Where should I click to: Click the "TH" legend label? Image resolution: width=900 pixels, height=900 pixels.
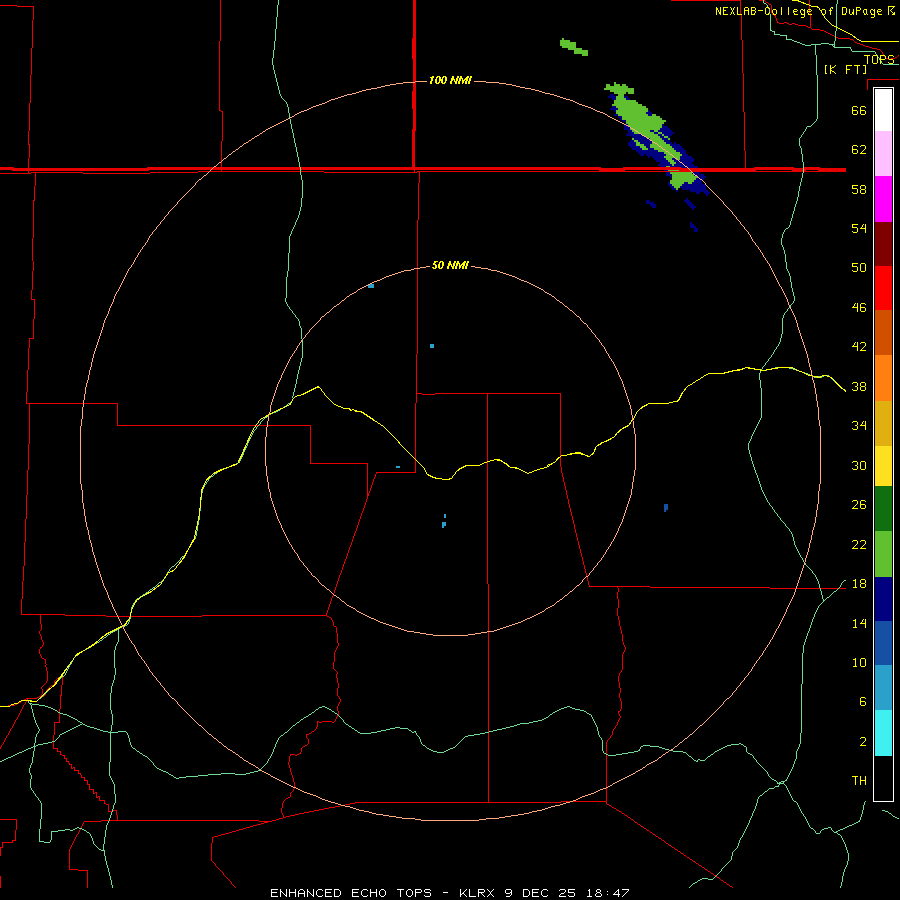(859, 781)
